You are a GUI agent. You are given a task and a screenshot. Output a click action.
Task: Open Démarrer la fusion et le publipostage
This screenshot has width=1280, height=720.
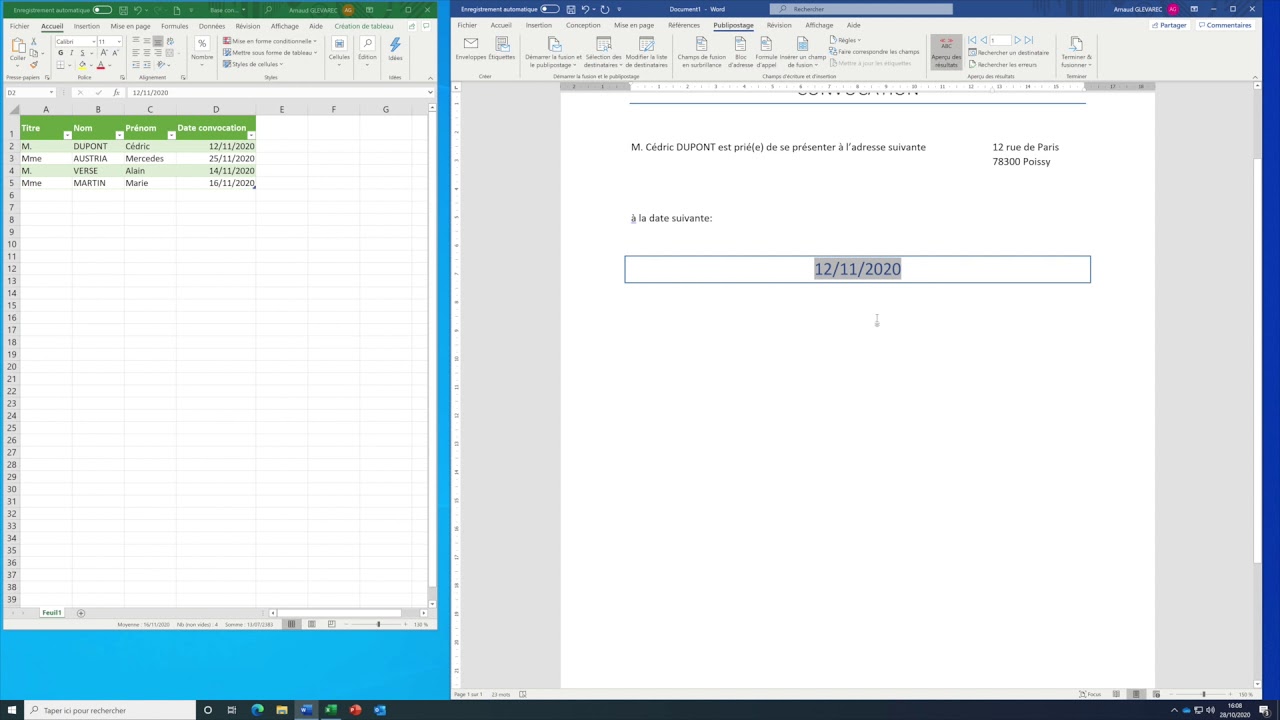[553, 52]
